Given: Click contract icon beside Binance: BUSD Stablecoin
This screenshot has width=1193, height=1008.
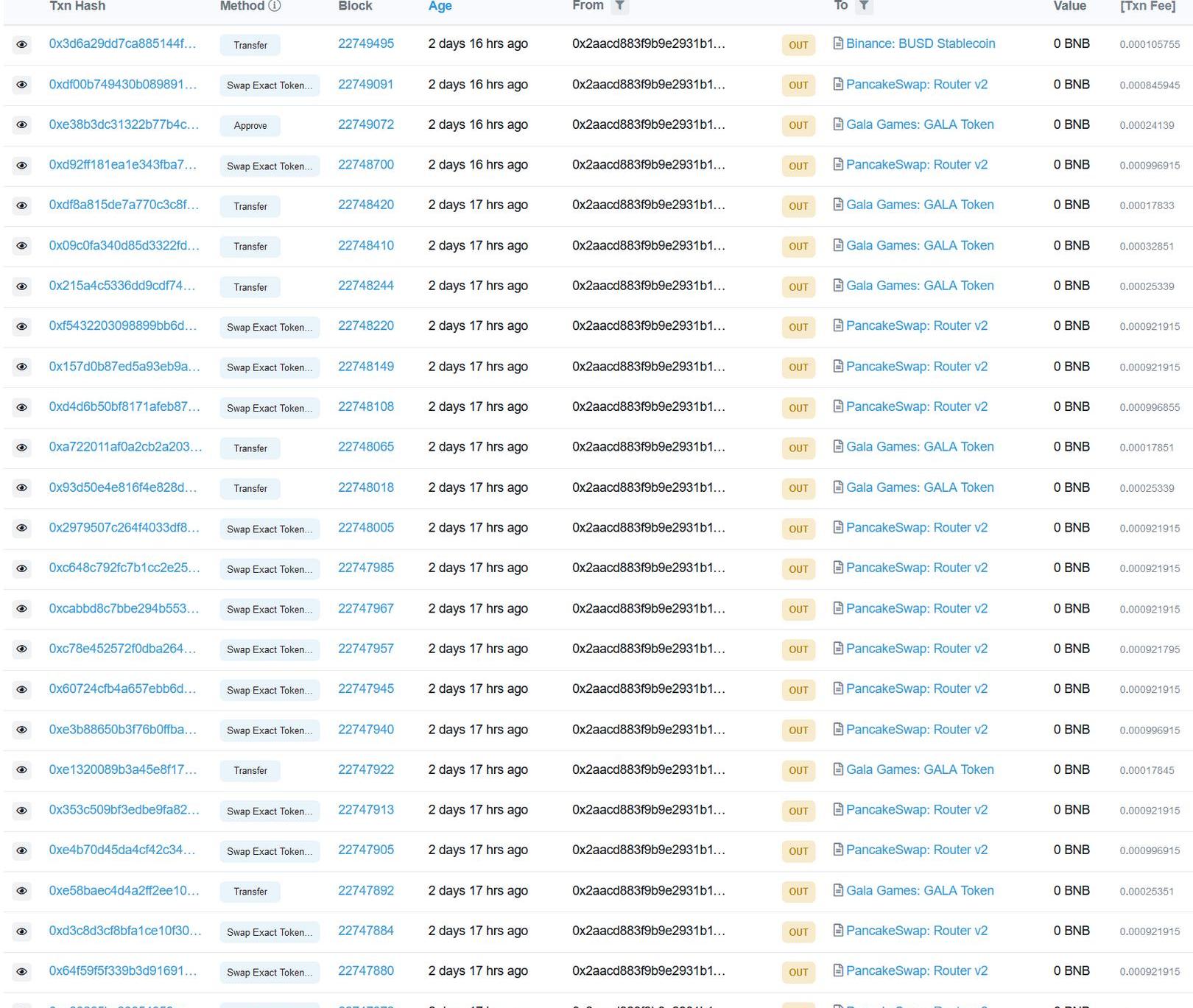Looking at the screenshot, I should click(838, 43).
